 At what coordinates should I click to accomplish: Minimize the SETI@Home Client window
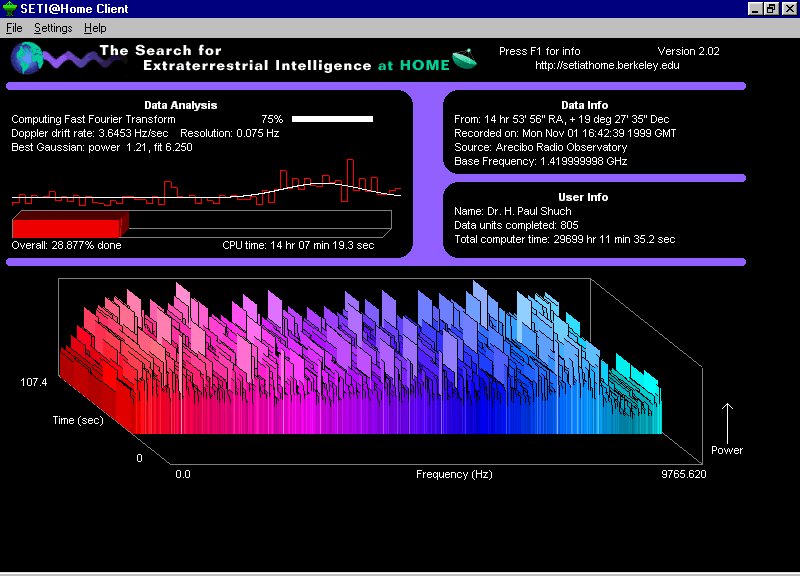(755, 9)
